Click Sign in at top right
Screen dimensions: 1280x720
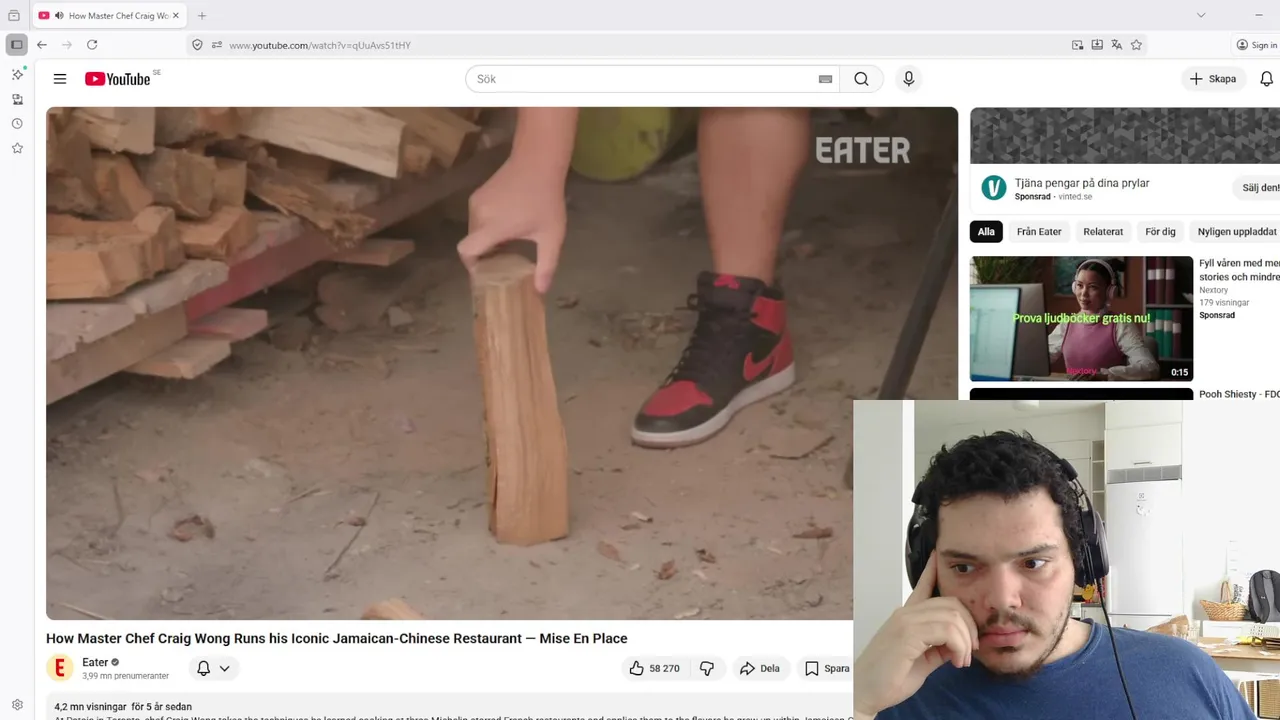pyautogui.click(x=1257, y=45)
